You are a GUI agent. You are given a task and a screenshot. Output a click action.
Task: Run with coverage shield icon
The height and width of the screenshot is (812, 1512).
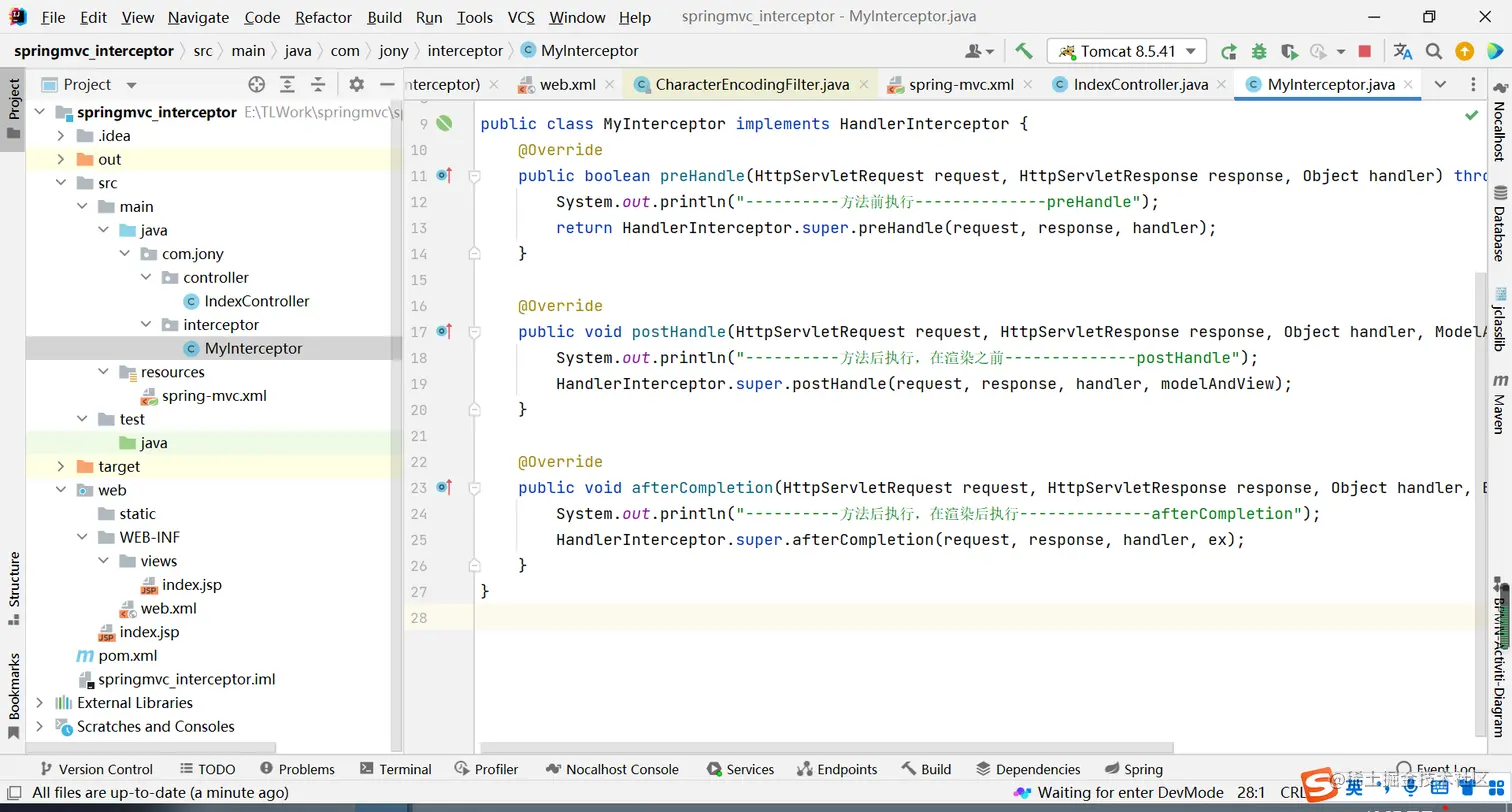(x=1289, y=51)
